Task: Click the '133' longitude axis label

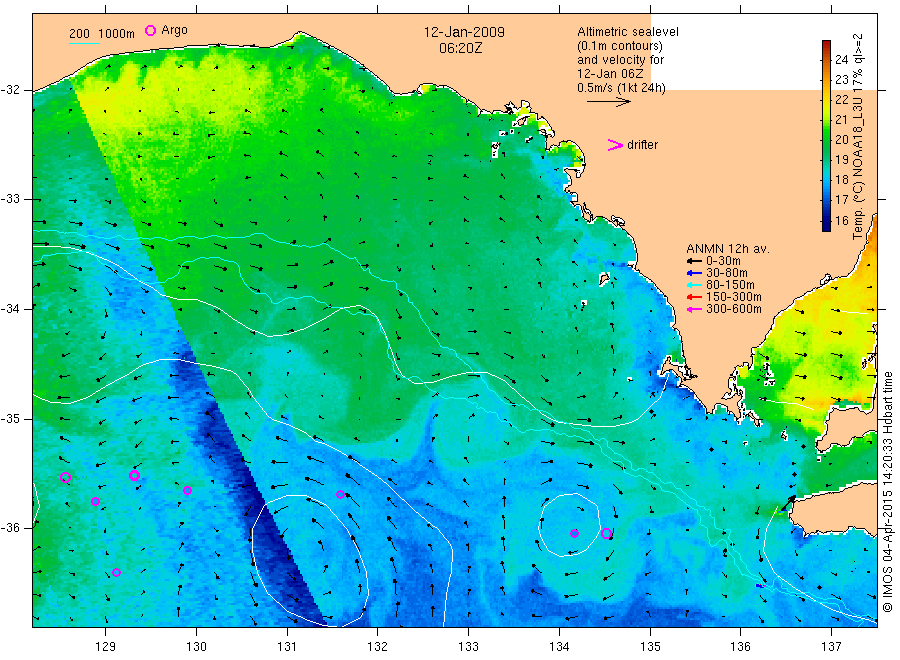Action: 468,647
